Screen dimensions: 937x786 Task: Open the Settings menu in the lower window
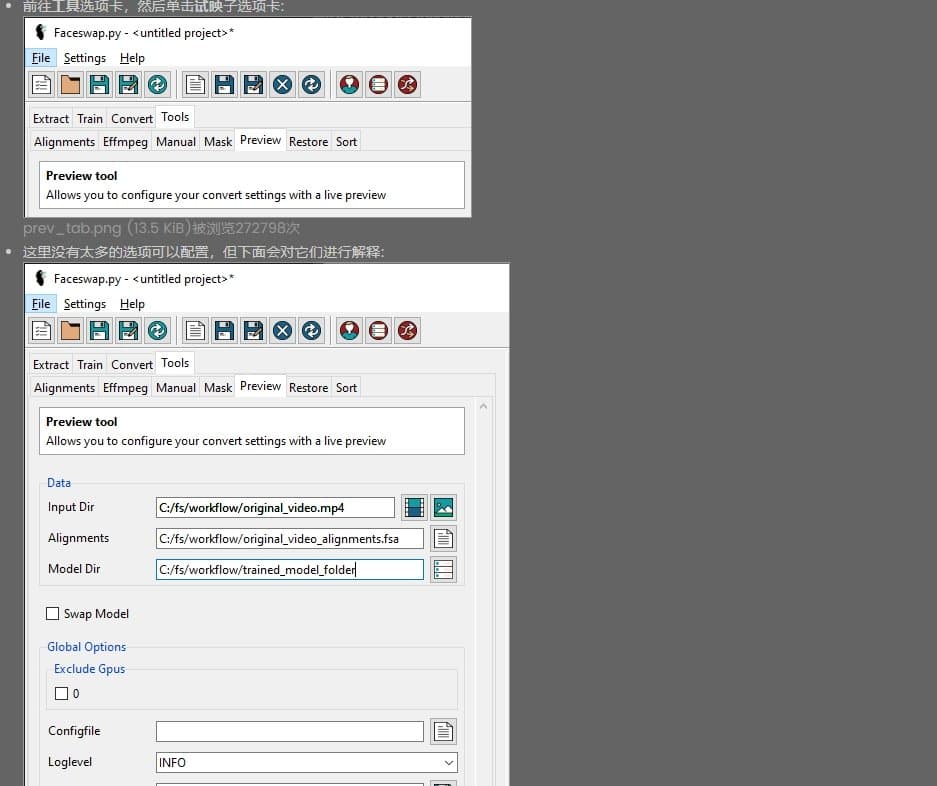(x=85, y=304)
